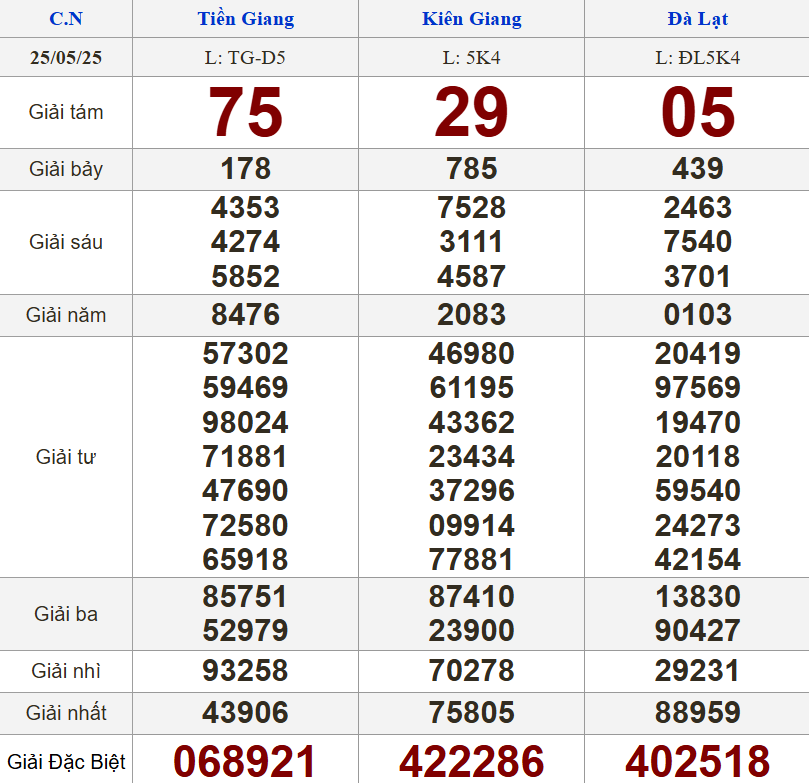
Task: Click Kiên Giang special prize 422286
Action: [471, 761]
